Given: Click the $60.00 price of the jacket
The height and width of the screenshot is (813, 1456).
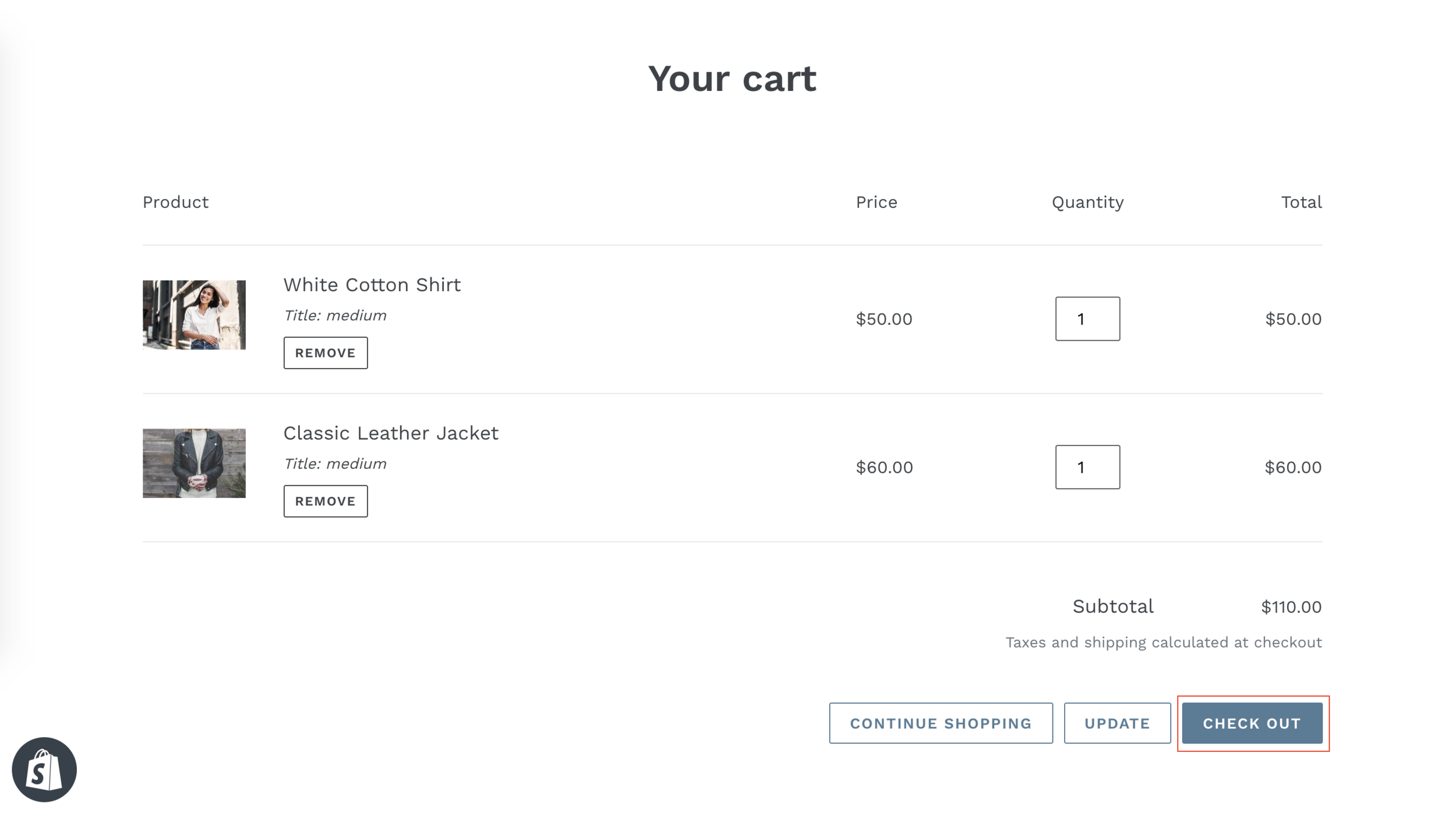Looking at the screenshot, I should pos(884,467).
